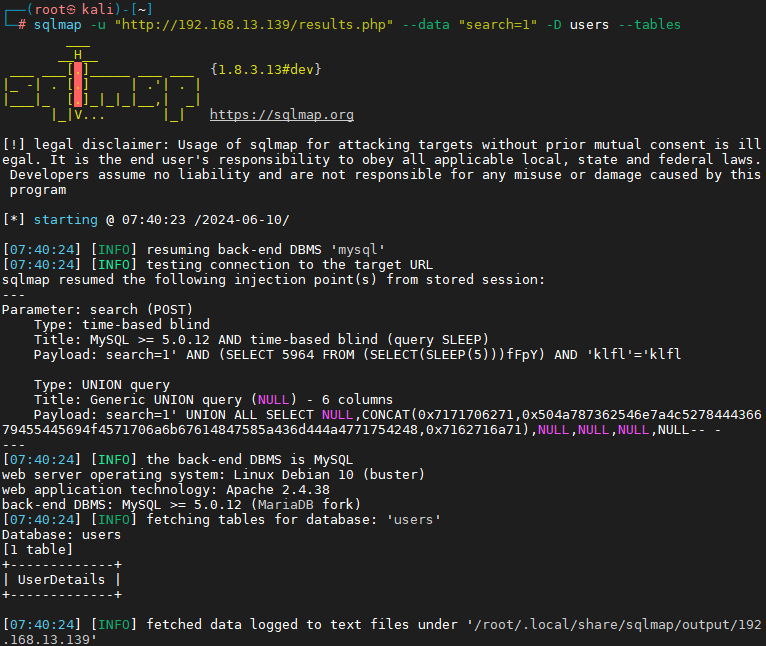Click 'back-end DBMS: MySQL >= 5.0.12 (MariaDB fork)' line
The width and height of the screenshot is (766, 646).
(181, 505)
